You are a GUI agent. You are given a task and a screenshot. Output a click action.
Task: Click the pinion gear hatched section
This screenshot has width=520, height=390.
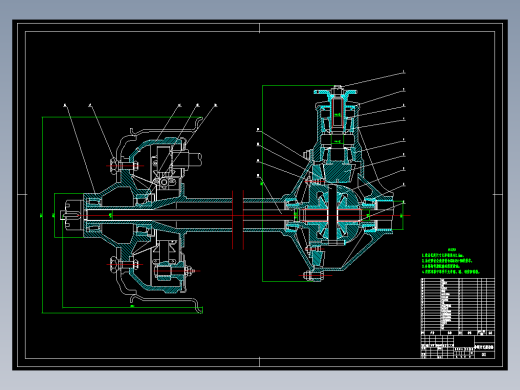point(338,172)
